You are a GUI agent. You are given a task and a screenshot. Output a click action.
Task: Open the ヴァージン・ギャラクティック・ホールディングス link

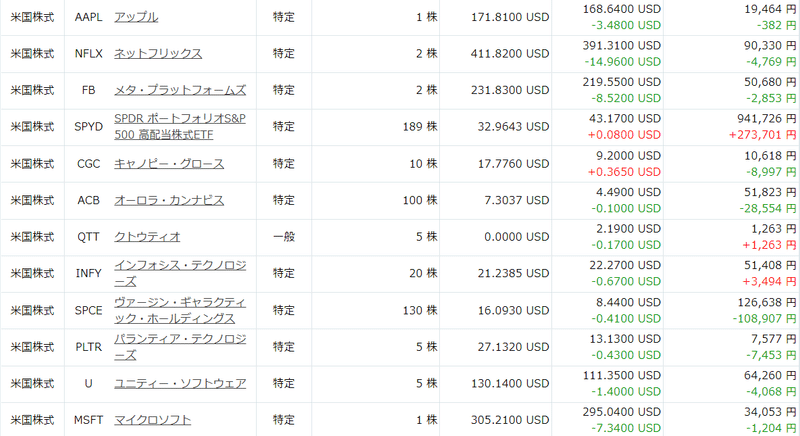click(180, 310)
